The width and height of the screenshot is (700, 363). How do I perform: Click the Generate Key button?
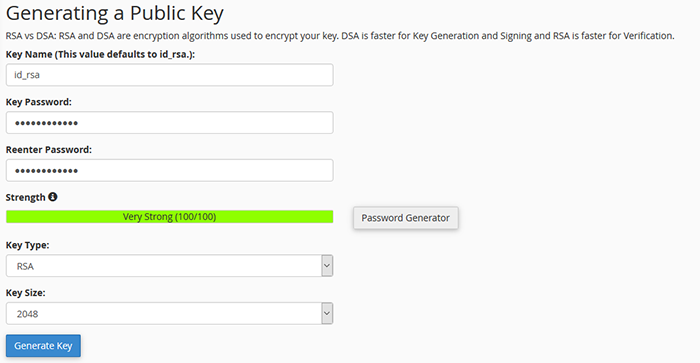point(43,346)
